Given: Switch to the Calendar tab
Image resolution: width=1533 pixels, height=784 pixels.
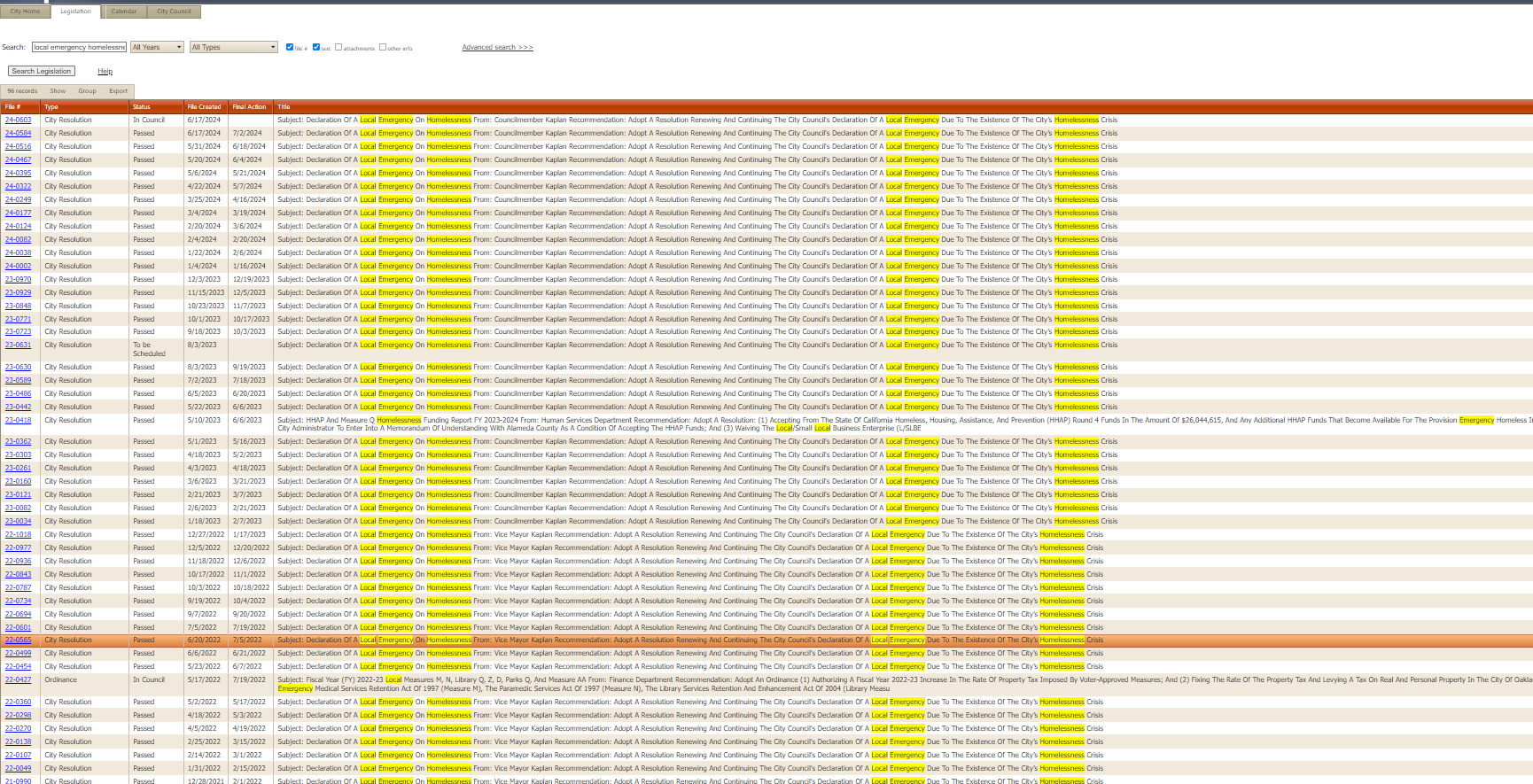Looking at the screenshot, I should (x=124, y=12).
